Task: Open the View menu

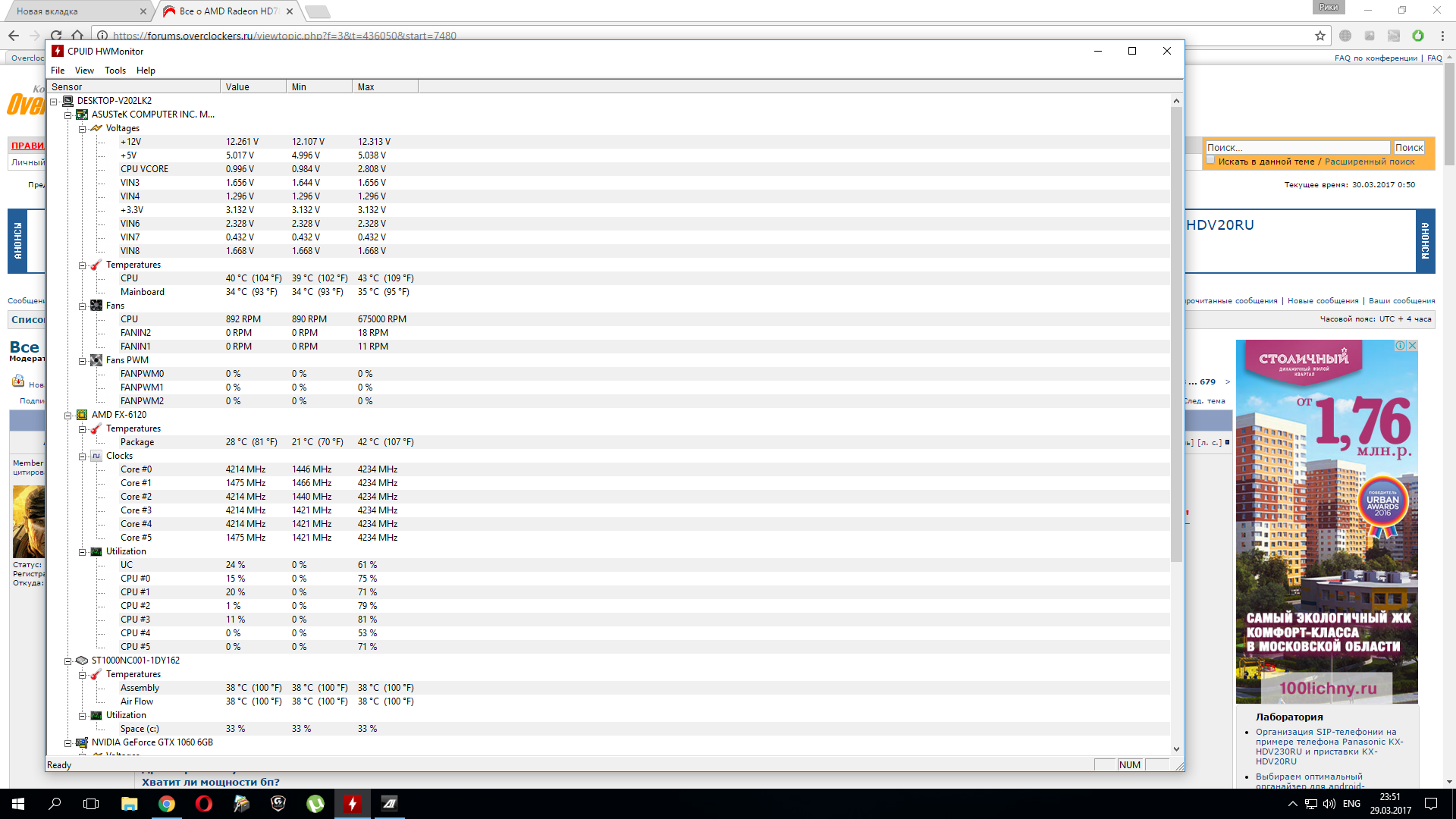Action: click(x=84, y=71)
